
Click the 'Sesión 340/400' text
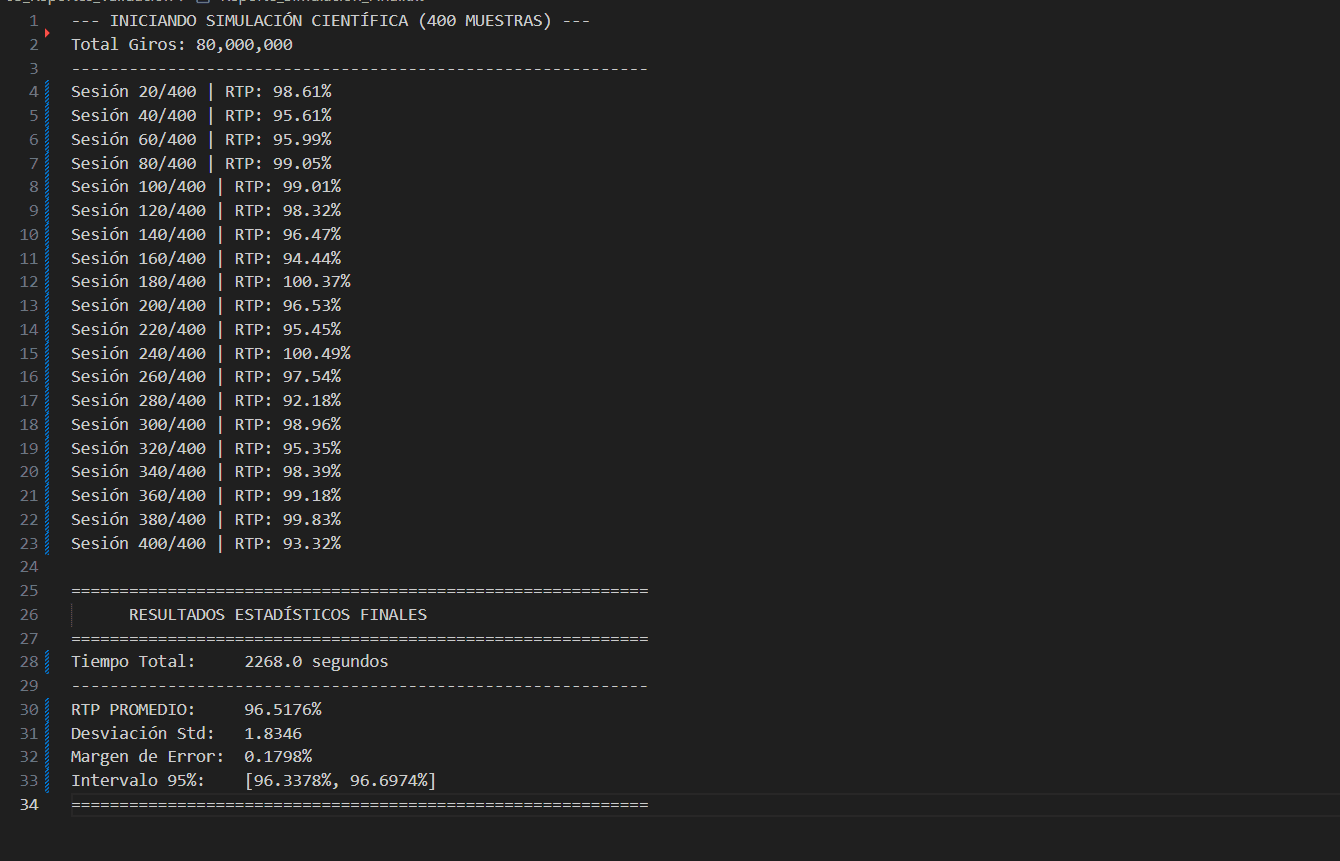coord(139,472)
